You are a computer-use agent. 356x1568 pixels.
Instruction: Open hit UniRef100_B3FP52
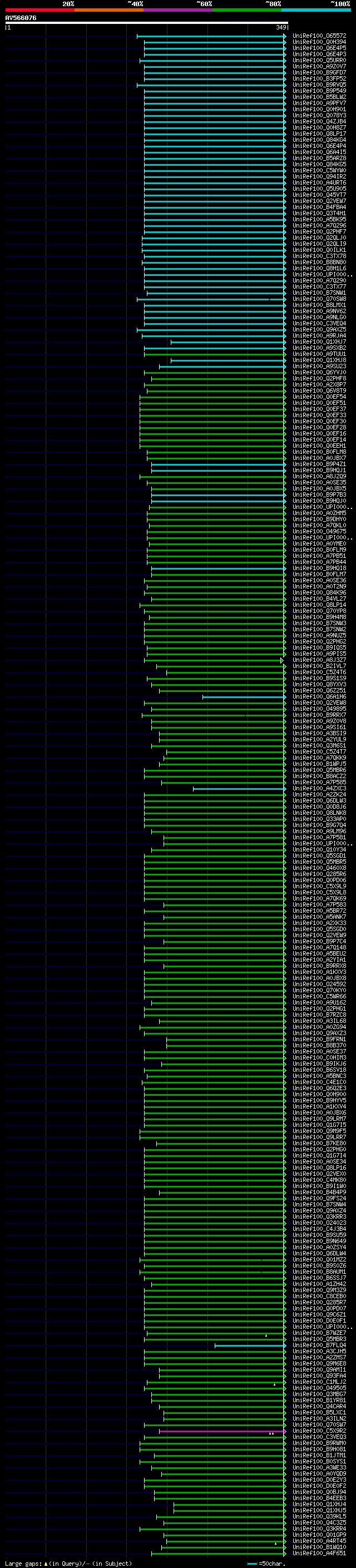pyautogui.click(x=319, y=79)
